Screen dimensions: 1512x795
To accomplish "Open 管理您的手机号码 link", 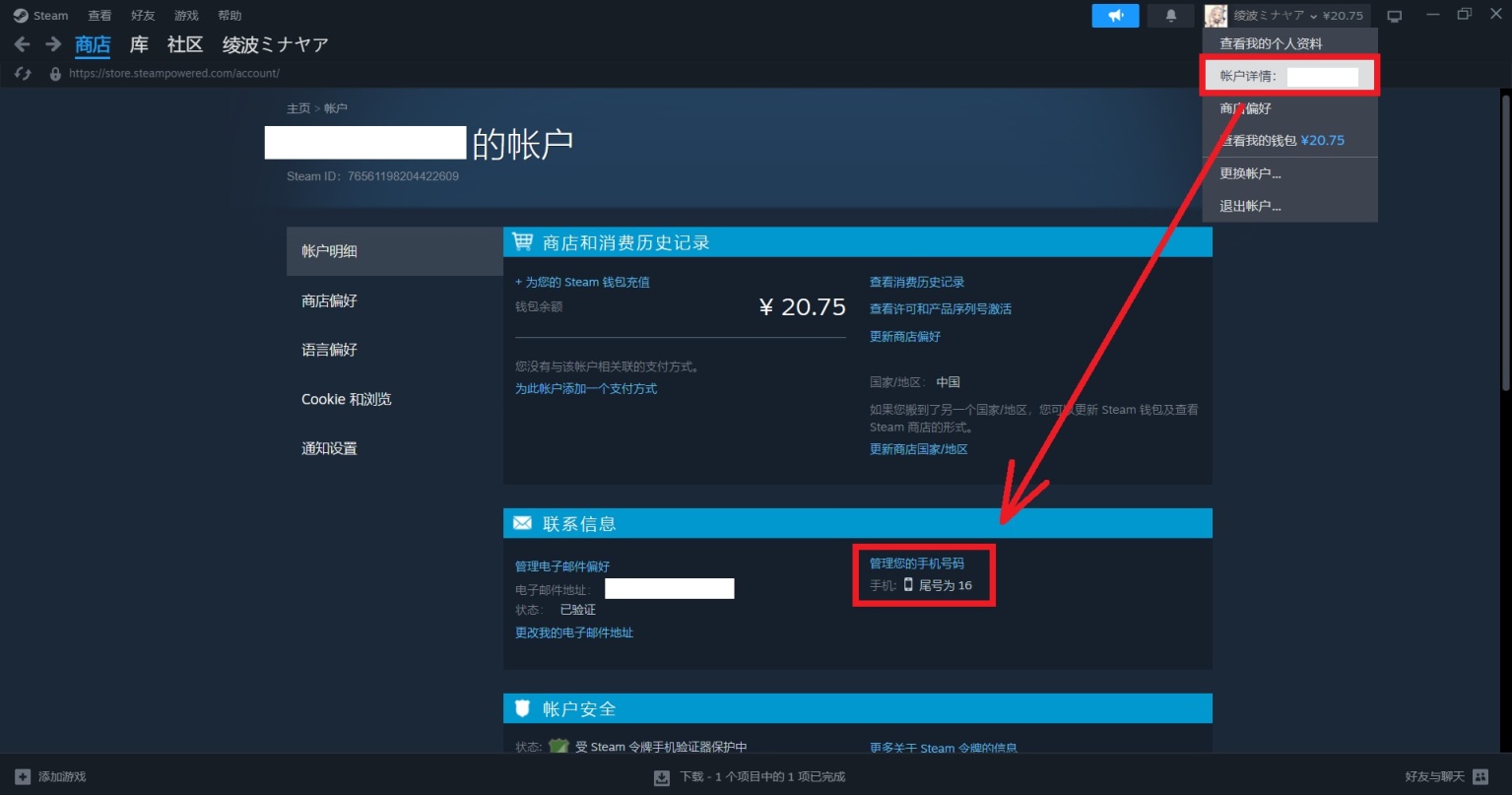I will coord(917,563).
